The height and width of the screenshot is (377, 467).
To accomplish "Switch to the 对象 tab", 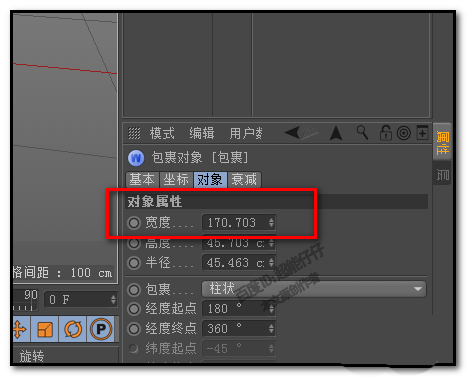I will pyautogui.click(x=210, y=180).
